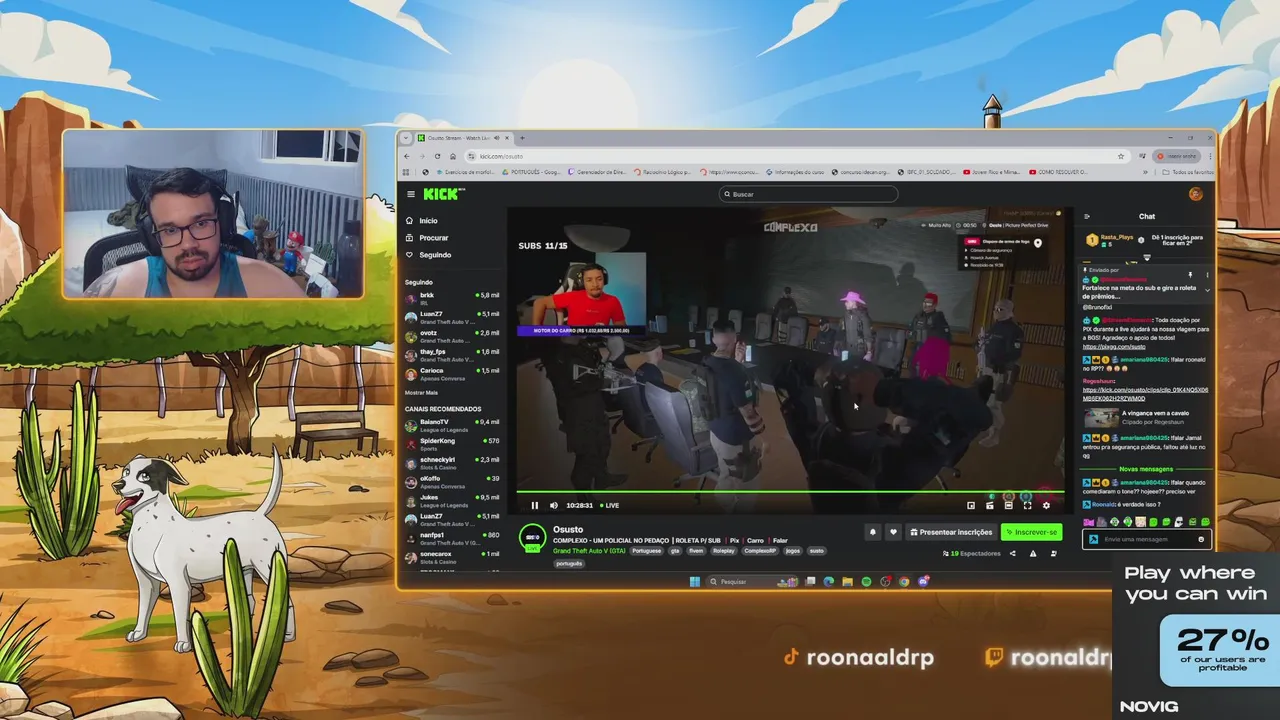Open the thay_fps followed channel
This screenshot has width=1280, height=720.
coord(452,354)
